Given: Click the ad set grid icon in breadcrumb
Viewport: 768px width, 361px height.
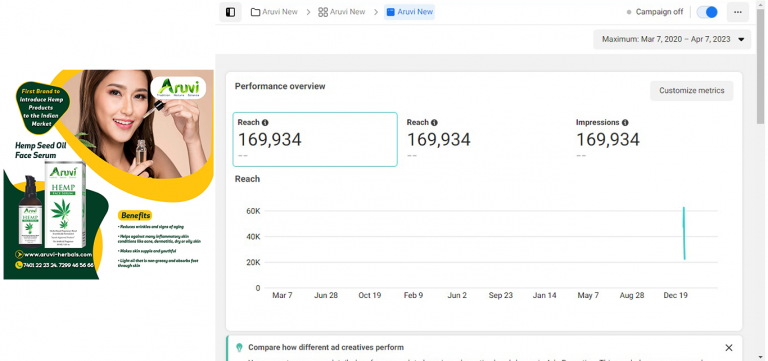Looking at the screenshot, I should point(323,12).
